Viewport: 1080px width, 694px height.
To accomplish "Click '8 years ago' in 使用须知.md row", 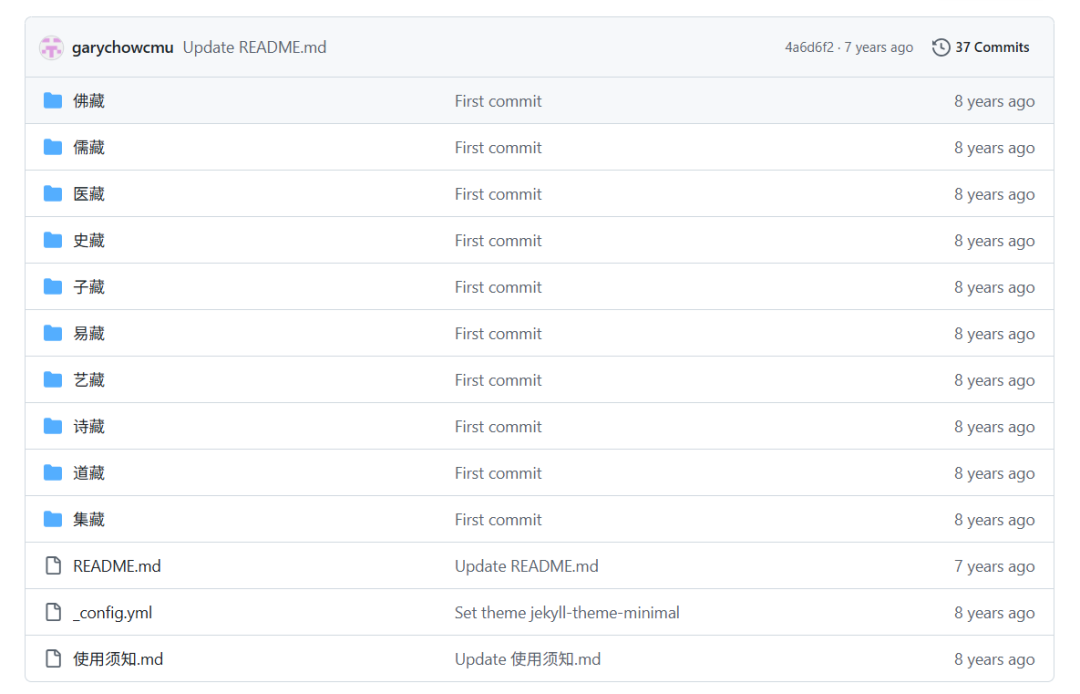I will point(995,660).
